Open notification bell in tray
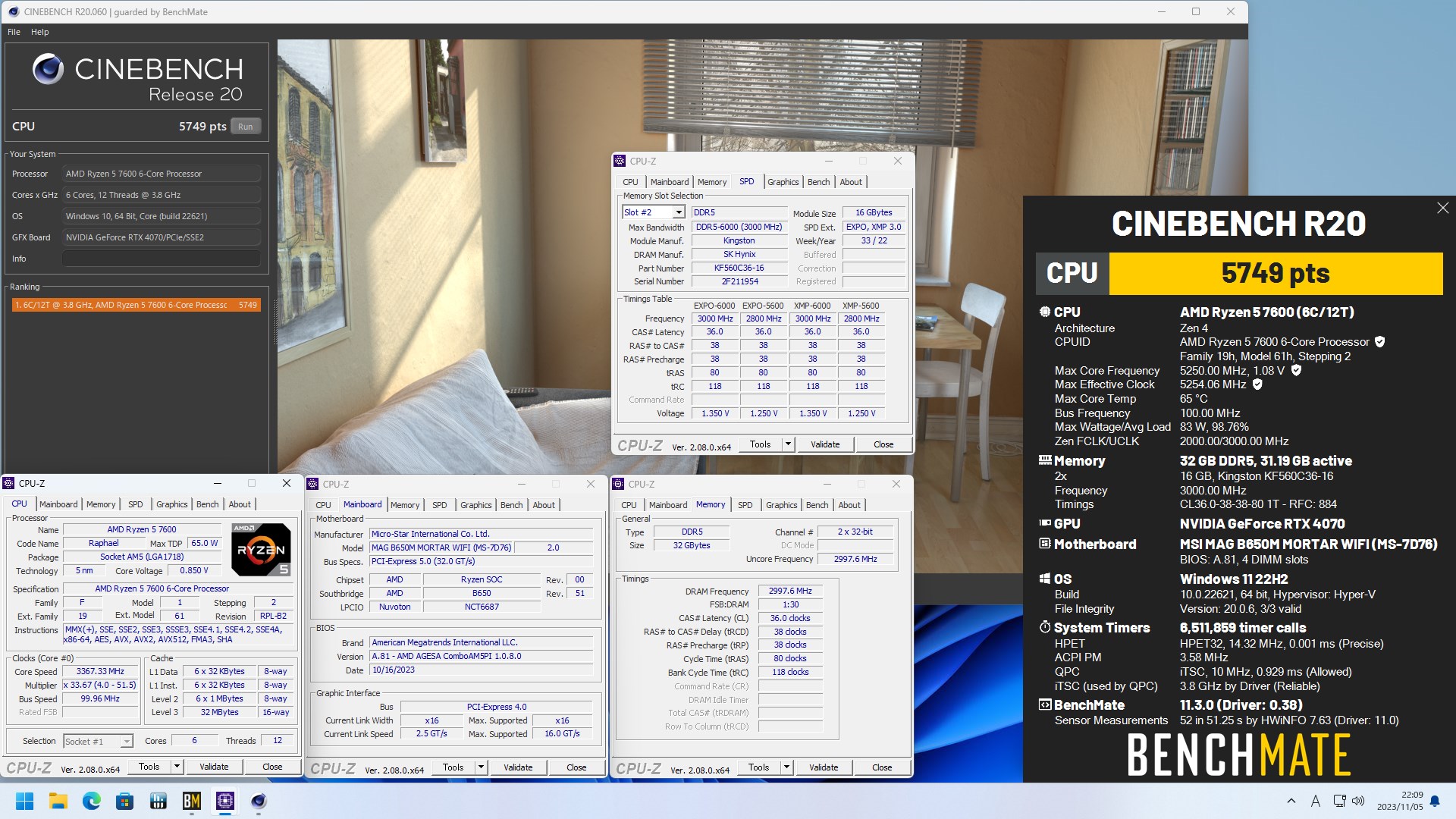 (x=1435, y=801)
